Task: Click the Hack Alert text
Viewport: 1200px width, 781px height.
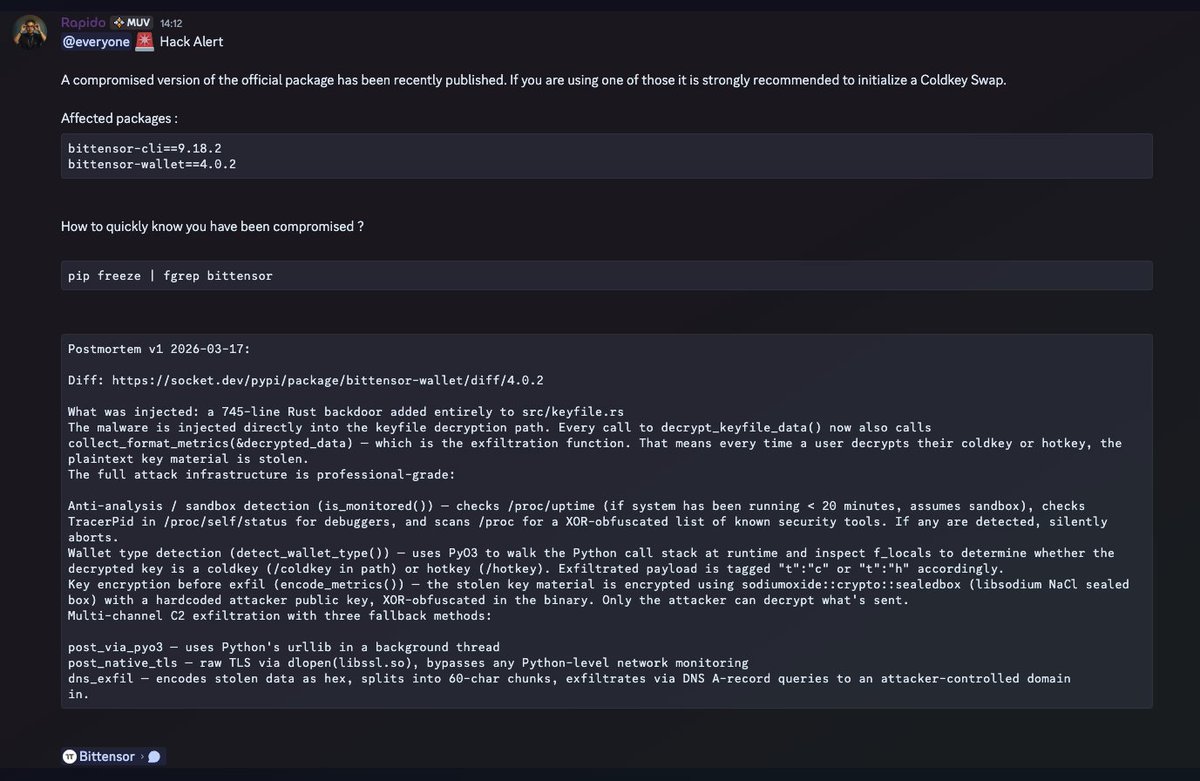Action: tap(192, 42)
